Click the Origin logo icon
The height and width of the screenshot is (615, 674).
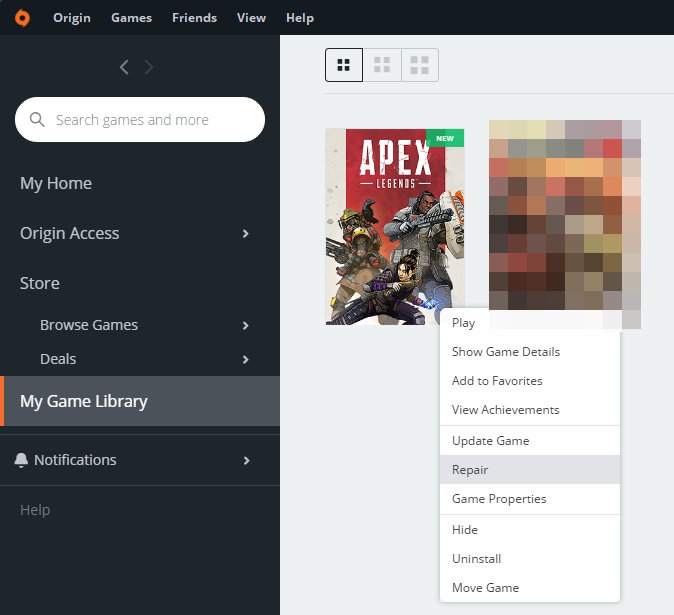pyautogui.click(x=22, y=18)
